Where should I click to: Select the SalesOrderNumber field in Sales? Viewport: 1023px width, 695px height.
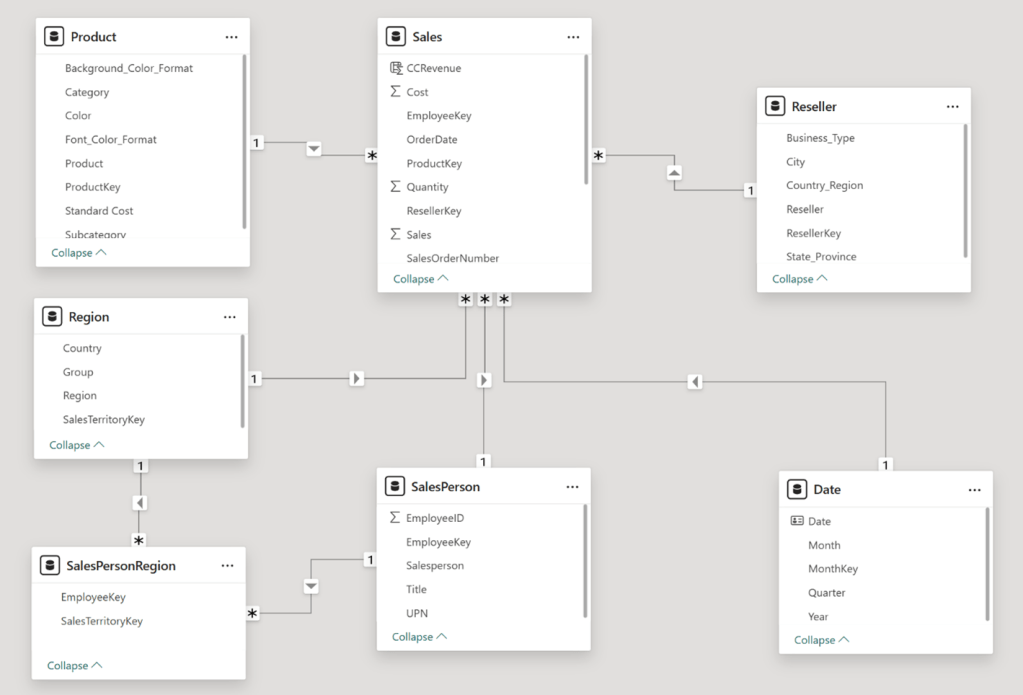452,258
